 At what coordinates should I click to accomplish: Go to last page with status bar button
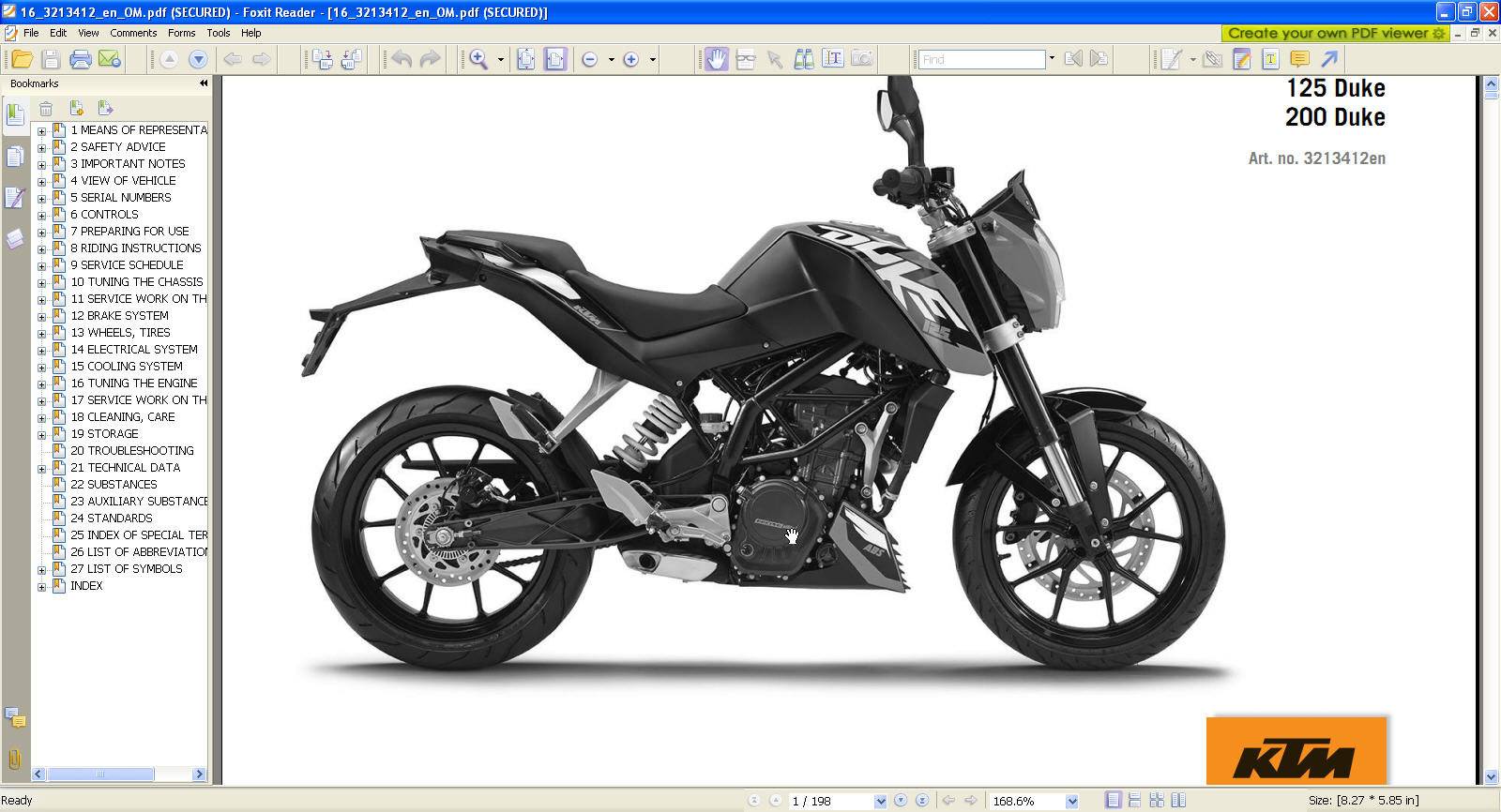coord(922,801)
